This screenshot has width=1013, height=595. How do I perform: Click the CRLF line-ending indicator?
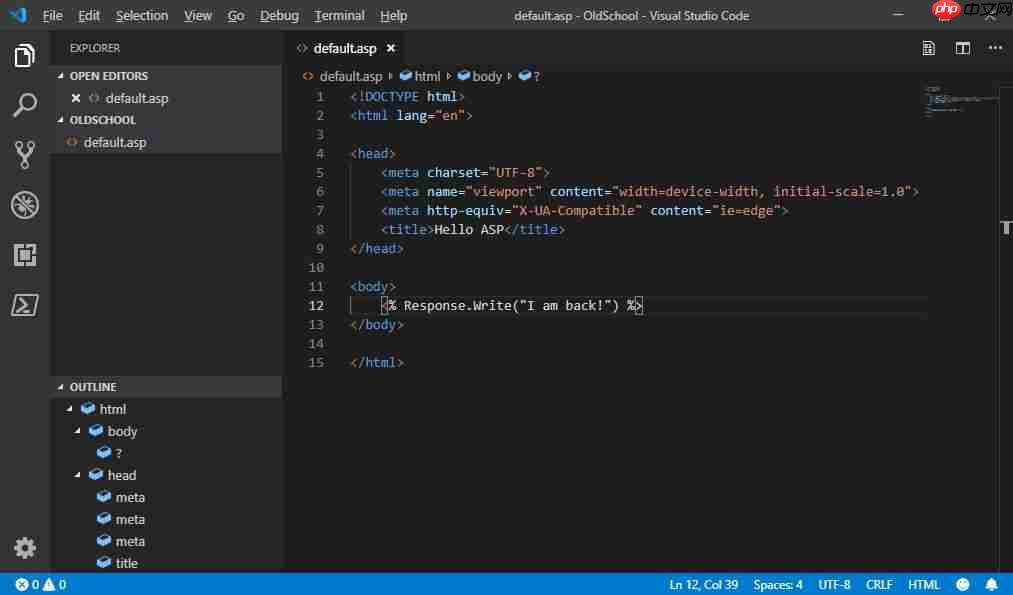pyautogui.click(x=878, y=584)
